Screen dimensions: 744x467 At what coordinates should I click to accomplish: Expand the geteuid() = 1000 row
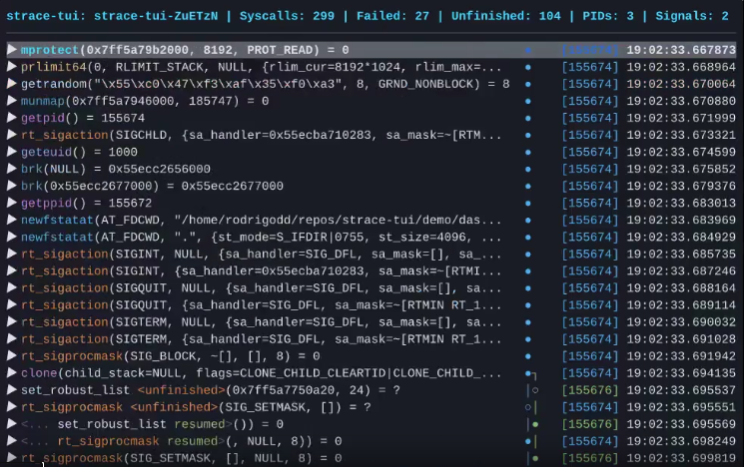point(12,152)
